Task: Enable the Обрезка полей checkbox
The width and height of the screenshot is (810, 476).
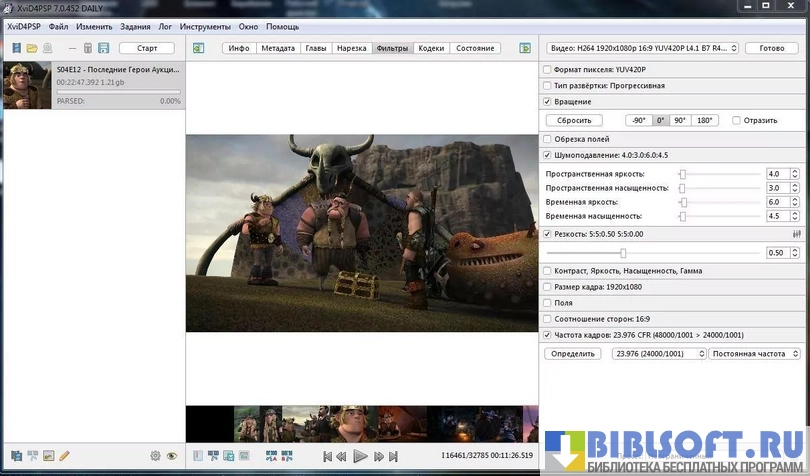Action: tap(546, 139)
